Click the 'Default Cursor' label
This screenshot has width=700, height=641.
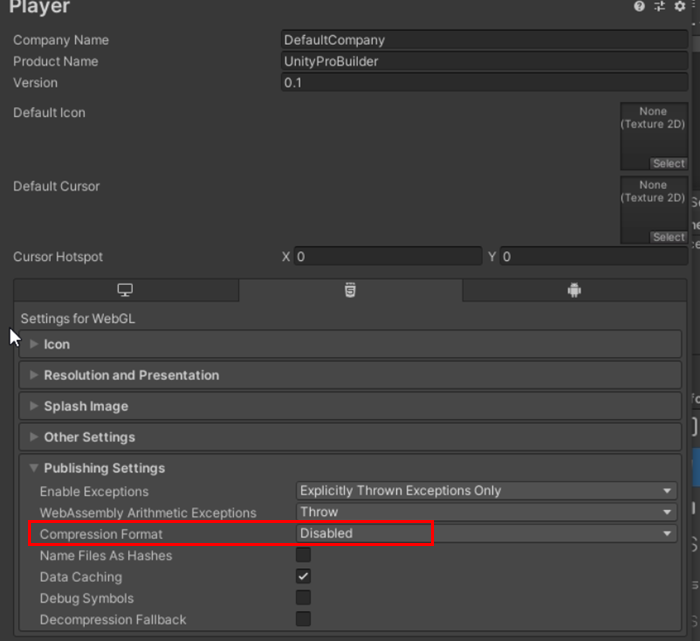coord(56,186)
